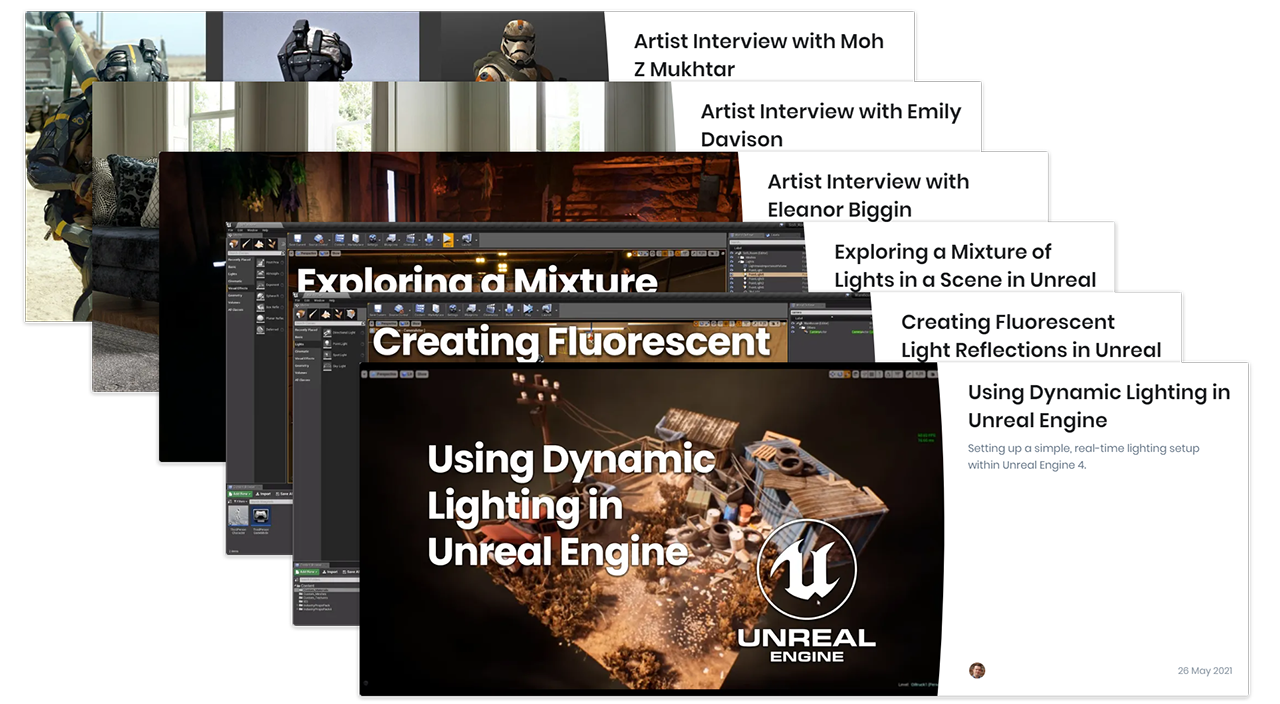This screenshot has width=1280, height=704.
Task: Open the Artist Interview with Emily Davison title
Action: [830, 125]
